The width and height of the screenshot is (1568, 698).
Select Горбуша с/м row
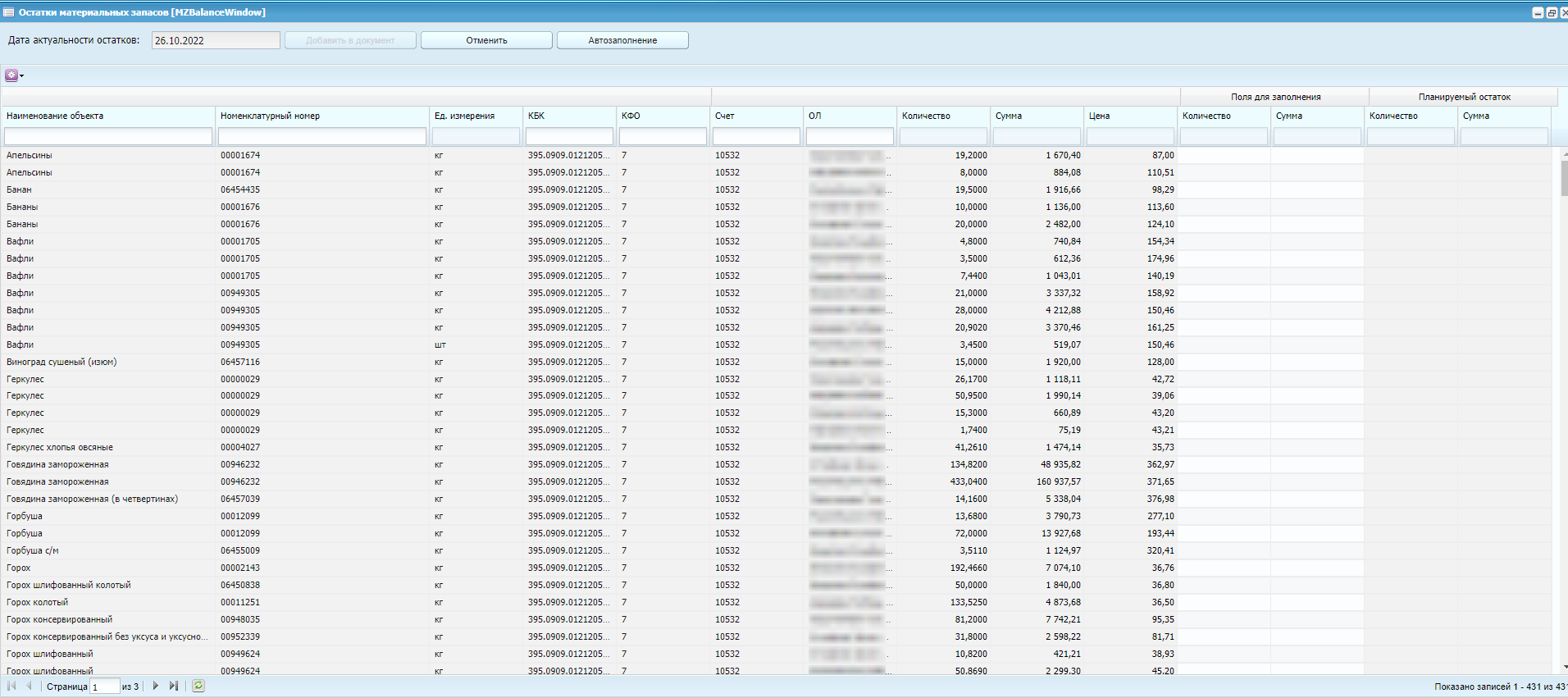click(x=777, y=550)
